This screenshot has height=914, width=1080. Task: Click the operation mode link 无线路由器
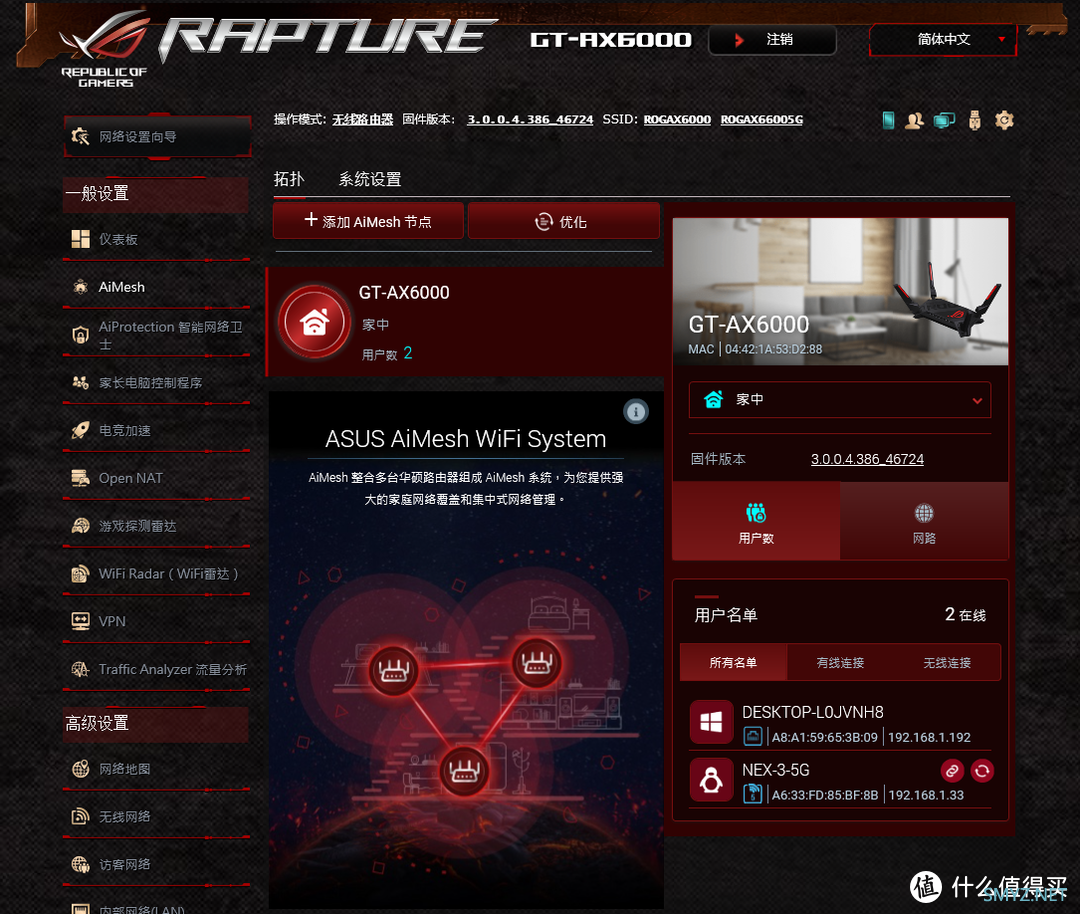pos(362,119)
